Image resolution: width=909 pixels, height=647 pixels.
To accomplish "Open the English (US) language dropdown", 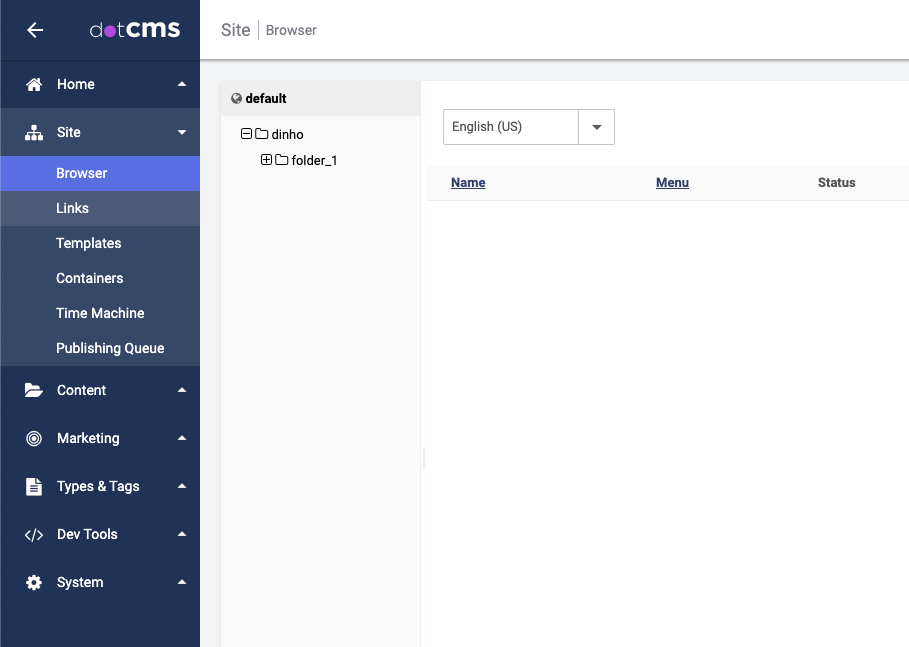I will point(597,127).
